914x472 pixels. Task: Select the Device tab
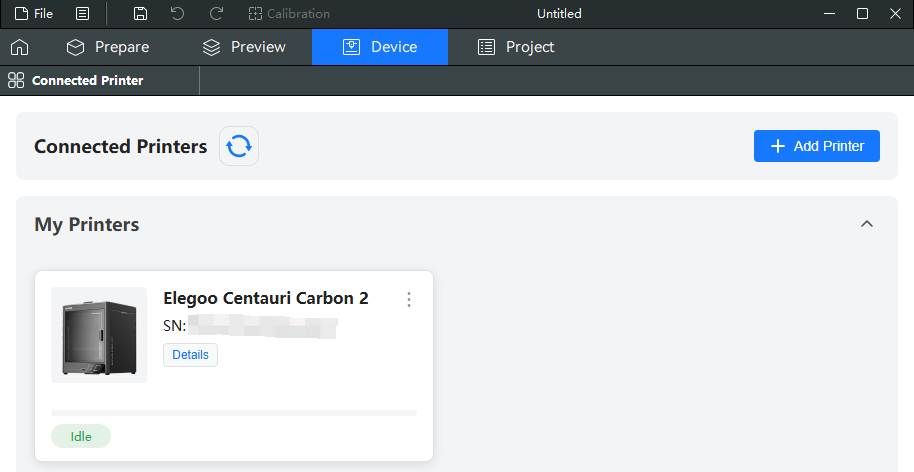380,47
